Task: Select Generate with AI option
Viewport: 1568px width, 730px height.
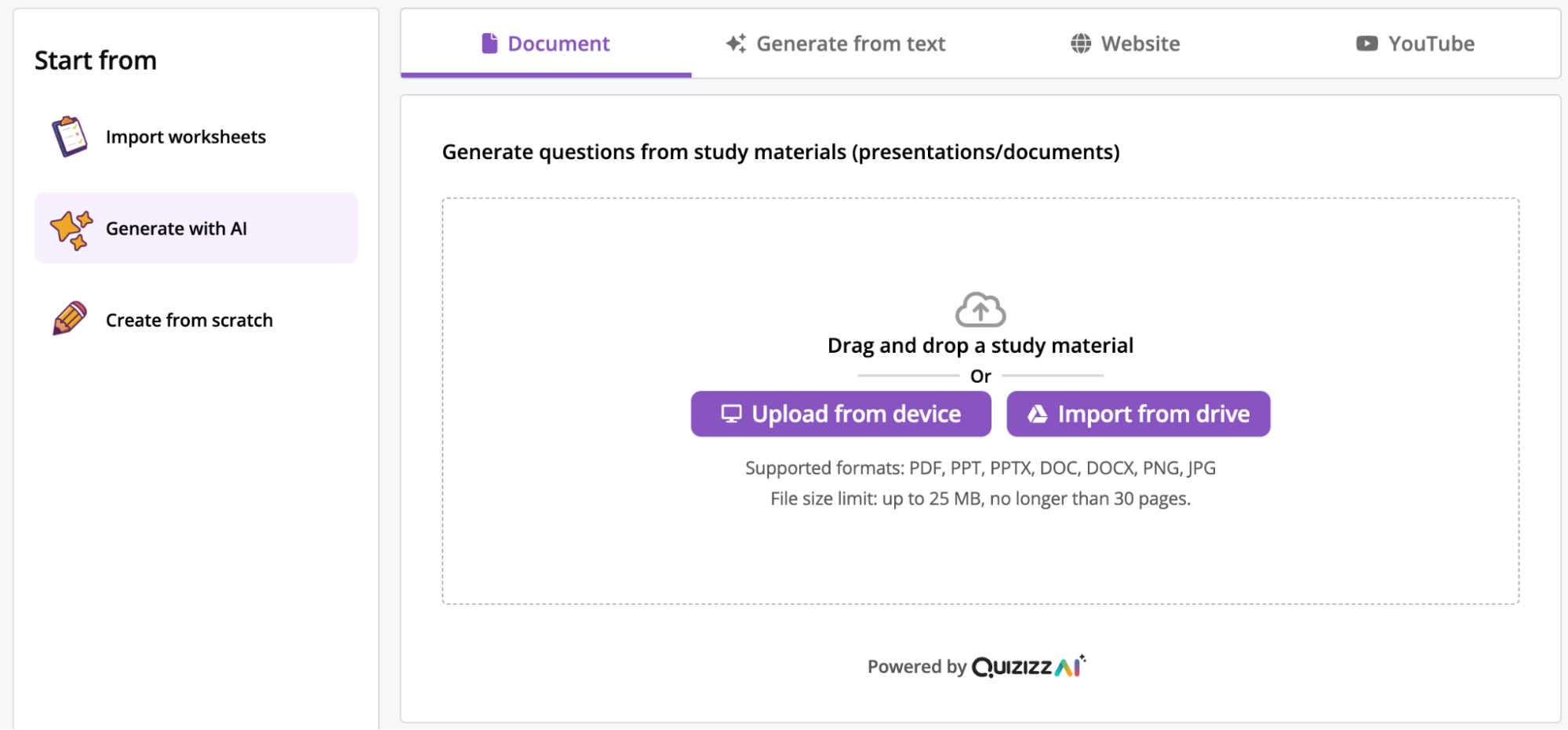Action: [196, 228]
